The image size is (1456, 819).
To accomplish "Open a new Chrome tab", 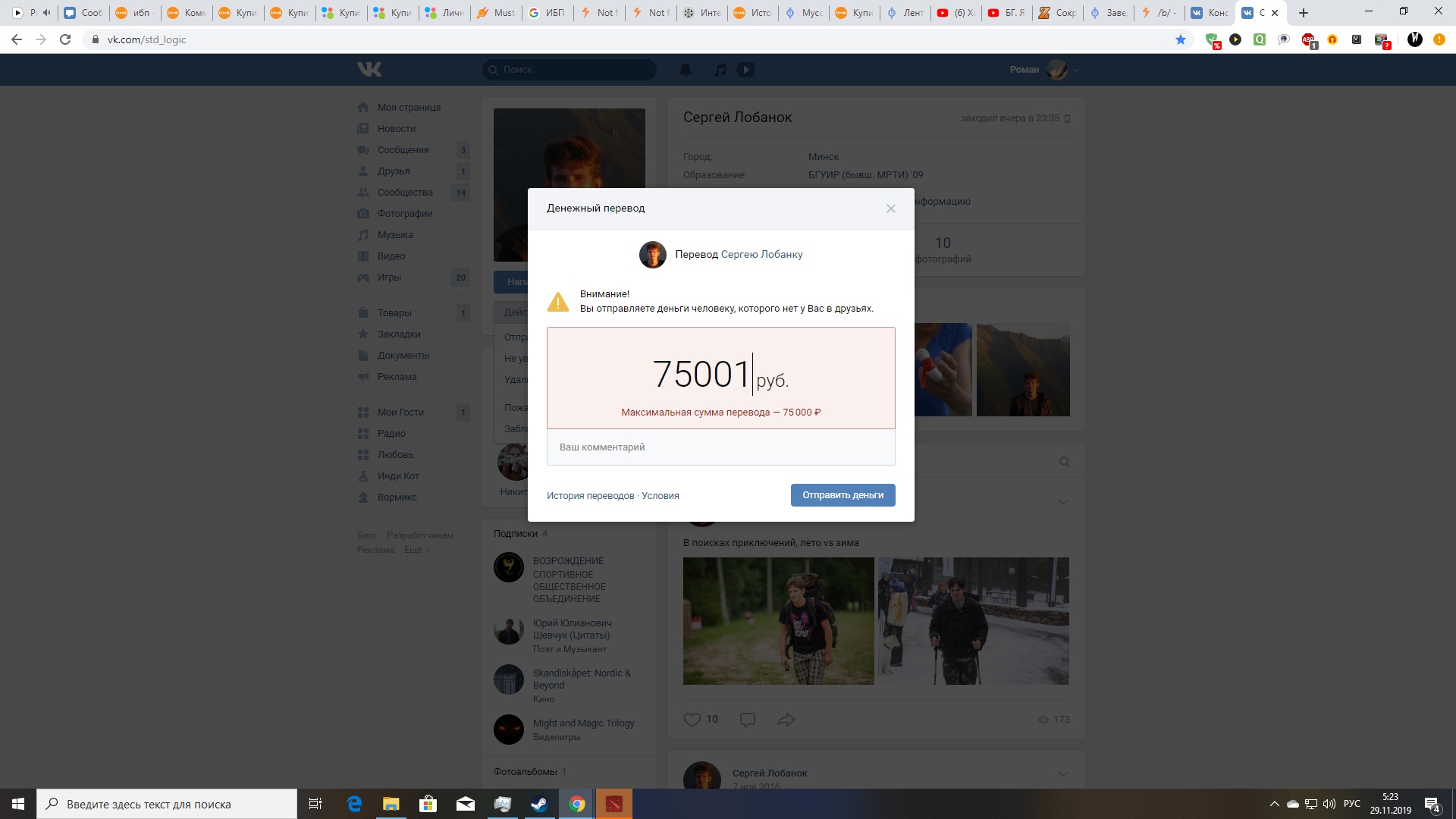I will (1304, 13).
